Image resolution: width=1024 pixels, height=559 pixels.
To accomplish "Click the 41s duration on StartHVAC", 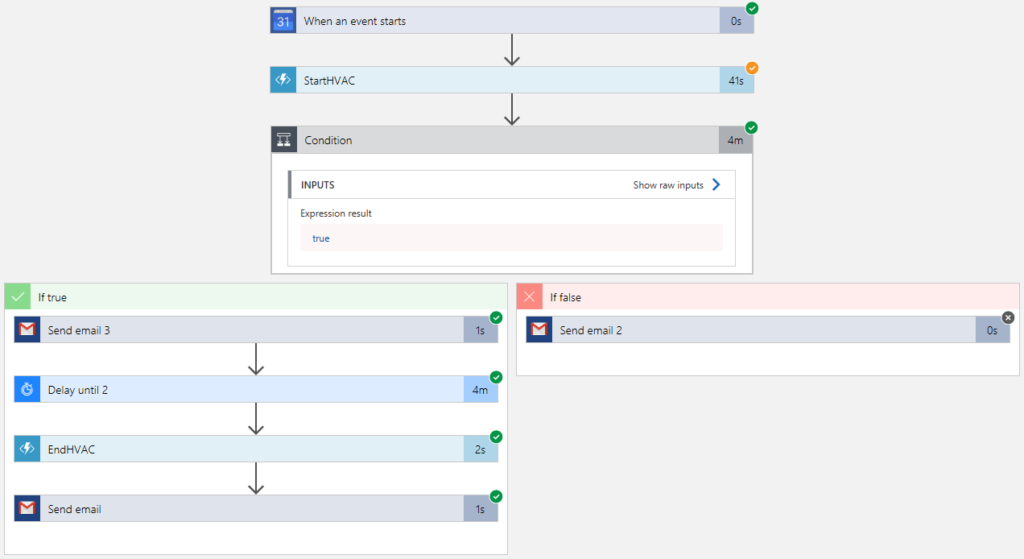I will click(736, 80).
